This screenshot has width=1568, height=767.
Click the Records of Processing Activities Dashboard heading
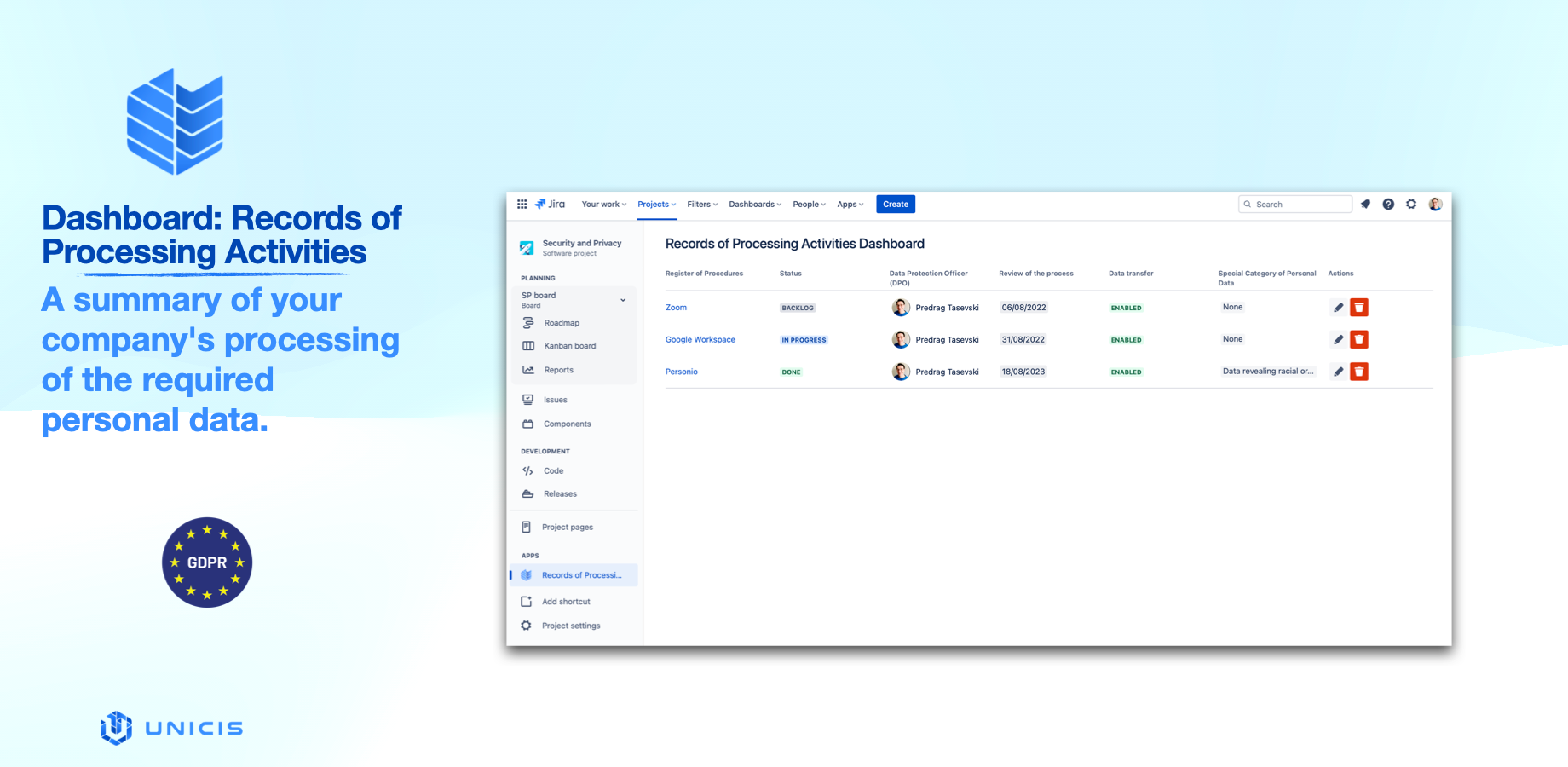[794, 244]
